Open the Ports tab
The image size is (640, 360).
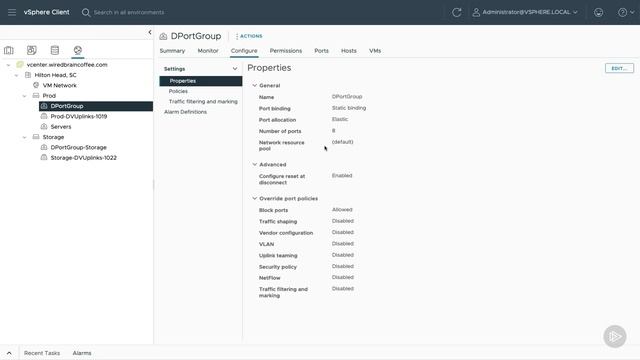tap(321, 51)
